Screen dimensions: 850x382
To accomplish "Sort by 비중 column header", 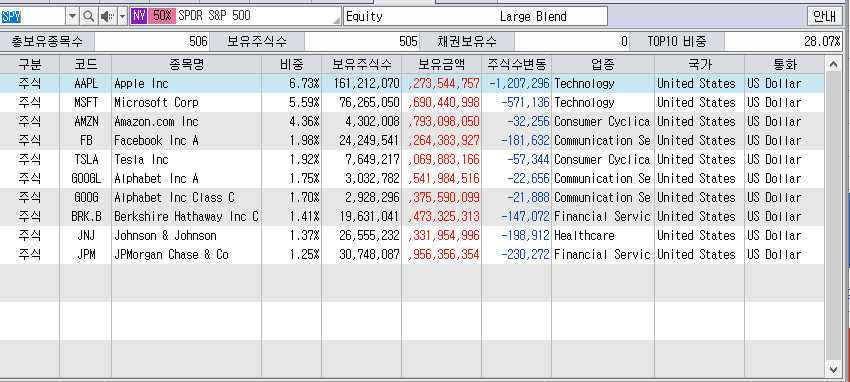I will 292,64.
